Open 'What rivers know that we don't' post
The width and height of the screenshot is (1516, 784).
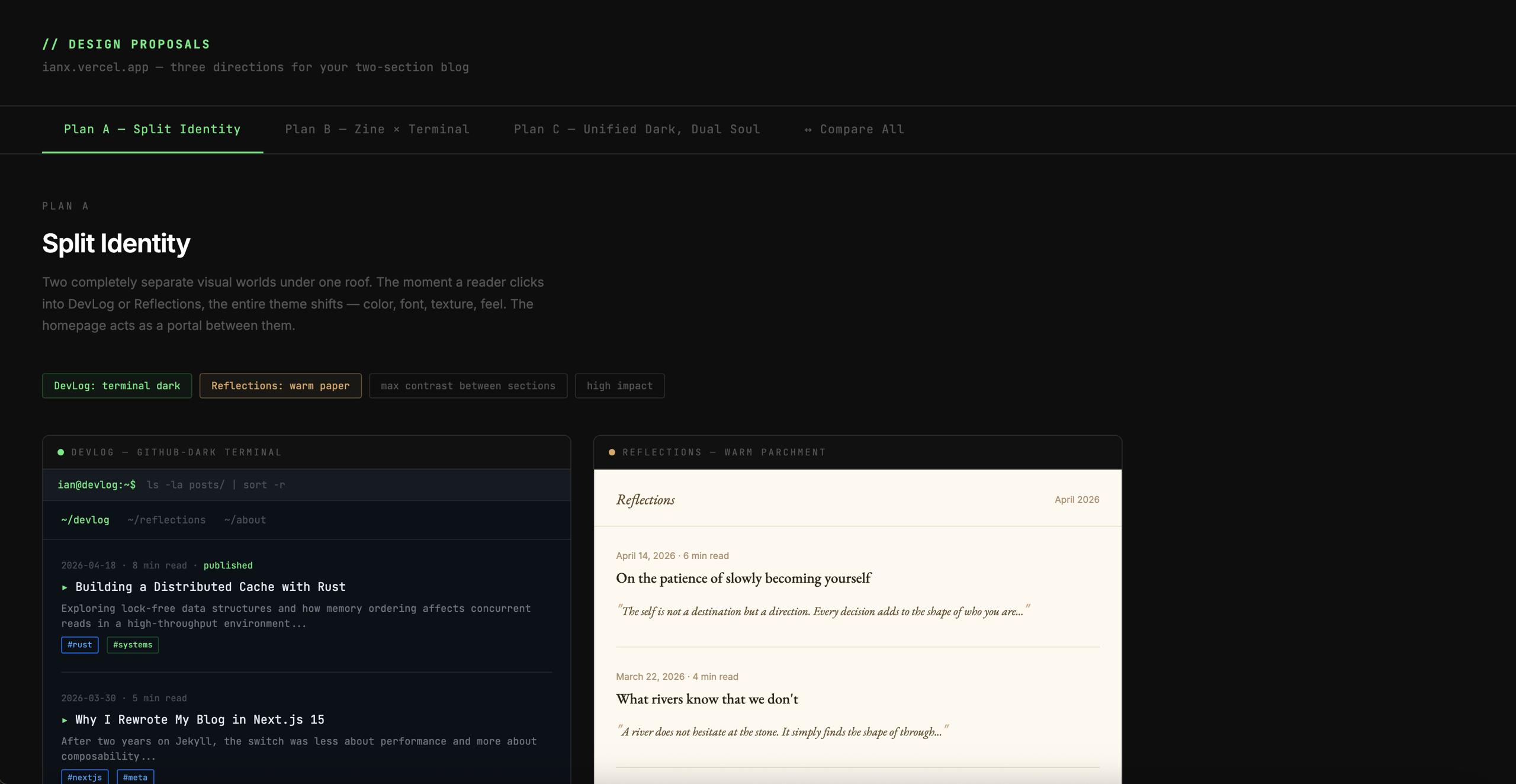(x=706, y=699)
